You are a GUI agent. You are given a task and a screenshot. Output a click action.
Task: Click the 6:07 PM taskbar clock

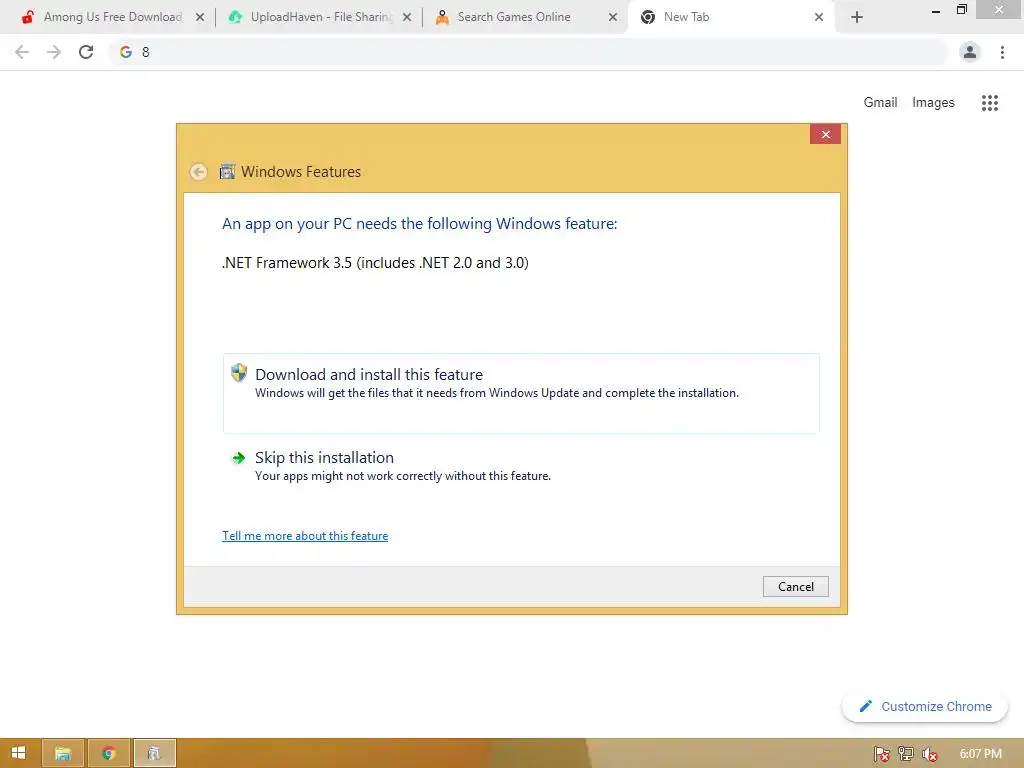pyautogui.click(x=980, y=754)
